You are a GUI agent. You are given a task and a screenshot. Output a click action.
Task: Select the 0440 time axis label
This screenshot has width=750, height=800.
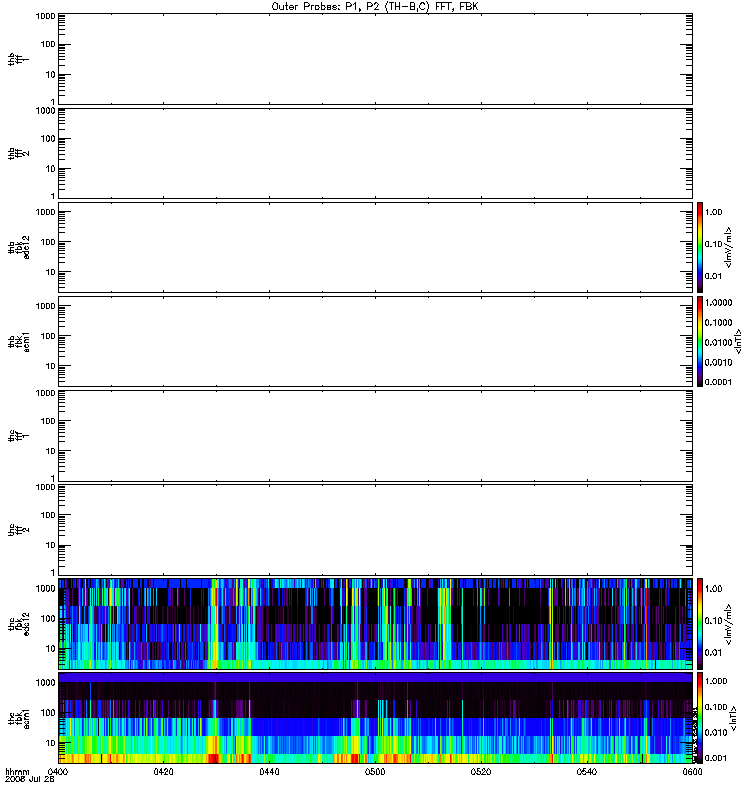click(269, 771)
